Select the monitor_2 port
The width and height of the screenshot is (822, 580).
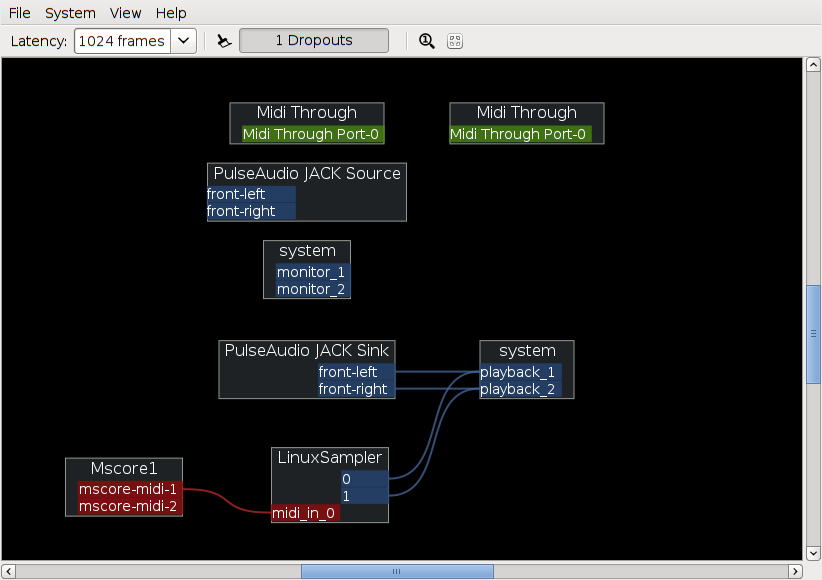[x=313, y=289]
